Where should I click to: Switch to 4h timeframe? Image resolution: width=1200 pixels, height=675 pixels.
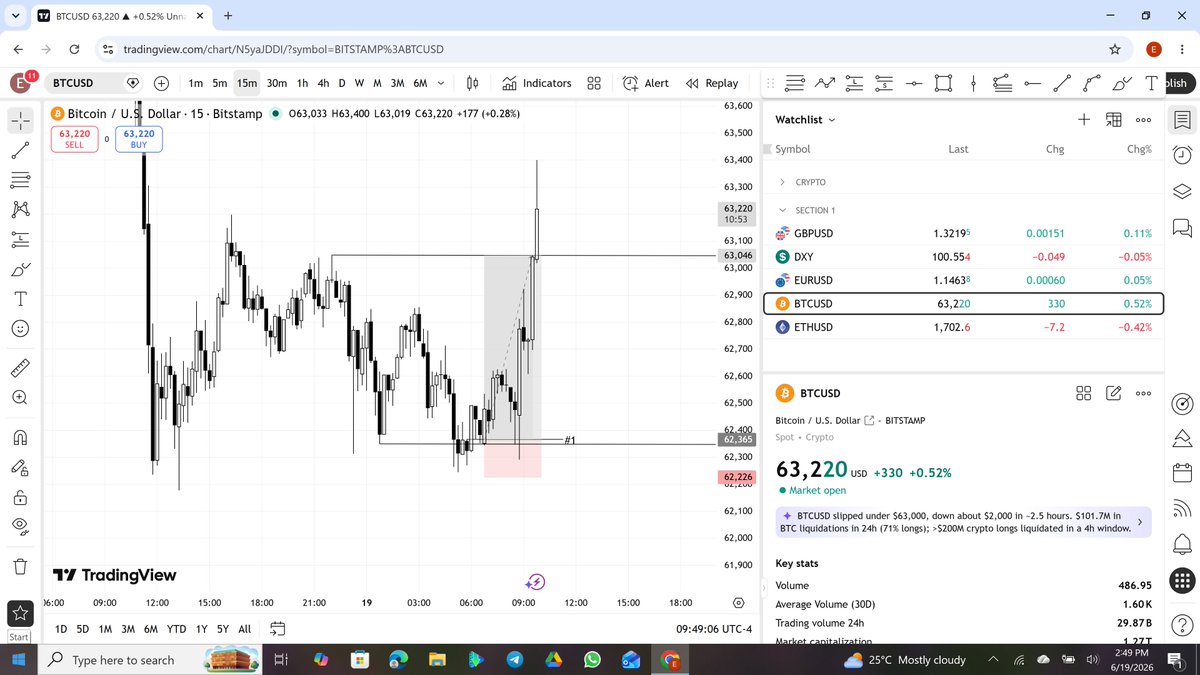pyautogui.click(x=323, y=83)
